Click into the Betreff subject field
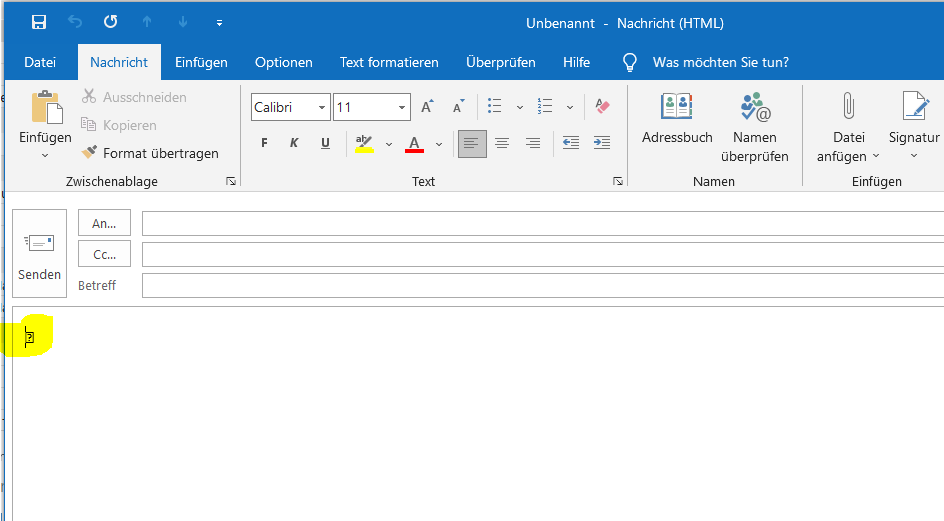The width and height of the screenshot is (944, 521). click(543, 285)
